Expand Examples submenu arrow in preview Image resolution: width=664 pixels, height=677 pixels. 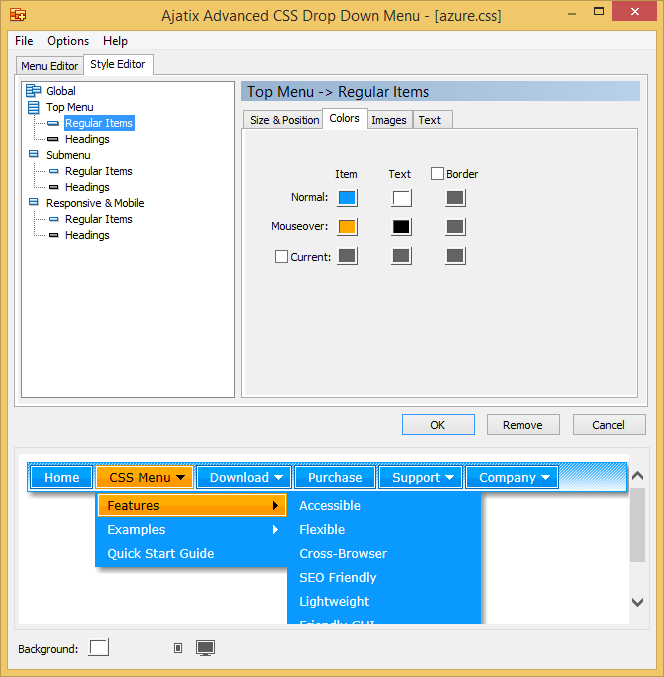point(275,529)
